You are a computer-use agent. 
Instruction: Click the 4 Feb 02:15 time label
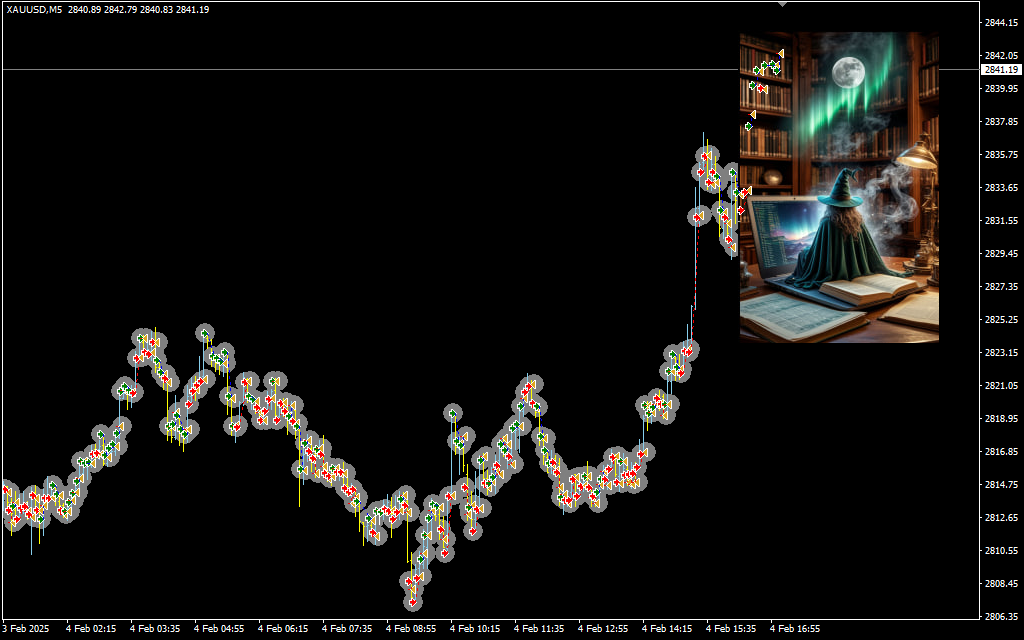(91, 629)
